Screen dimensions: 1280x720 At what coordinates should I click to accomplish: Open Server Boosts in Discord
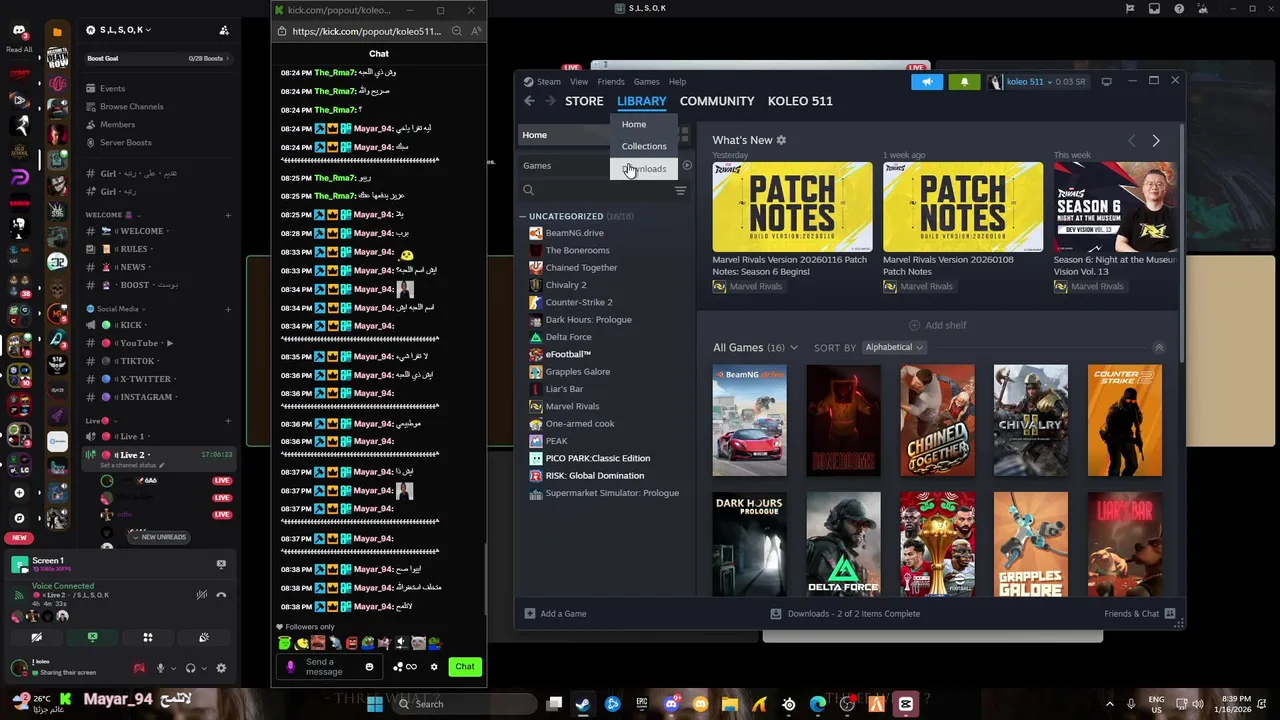(x=126, y=143)
